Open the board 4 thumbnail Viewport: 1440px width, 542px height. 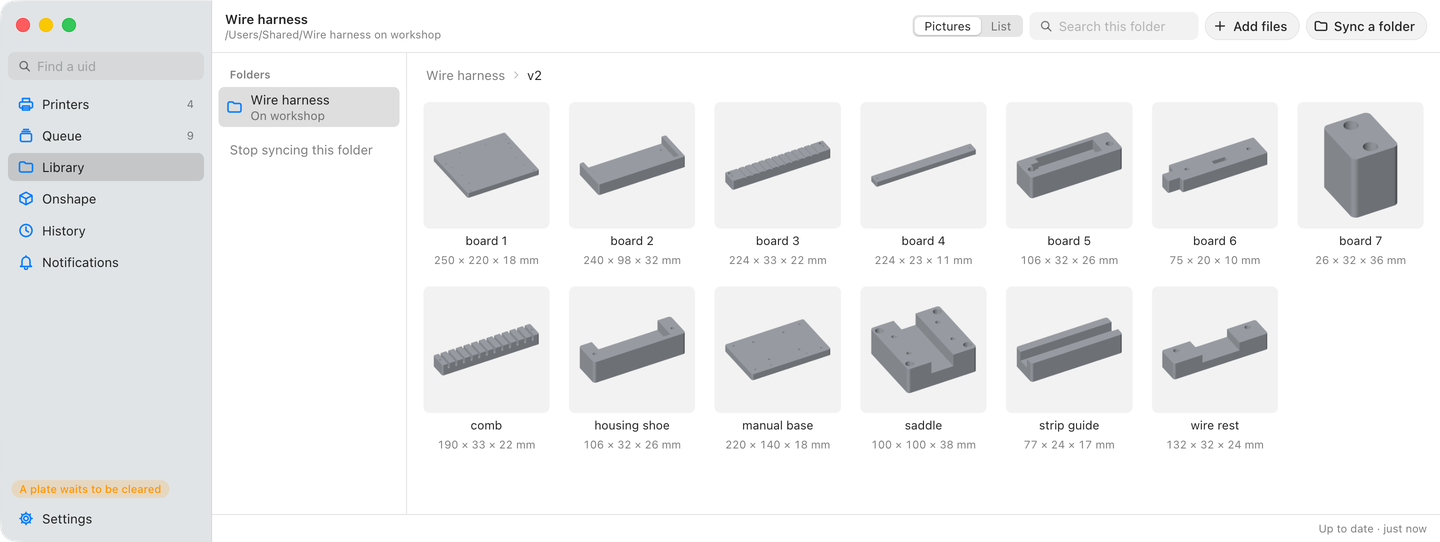click(x=923, y=165)
